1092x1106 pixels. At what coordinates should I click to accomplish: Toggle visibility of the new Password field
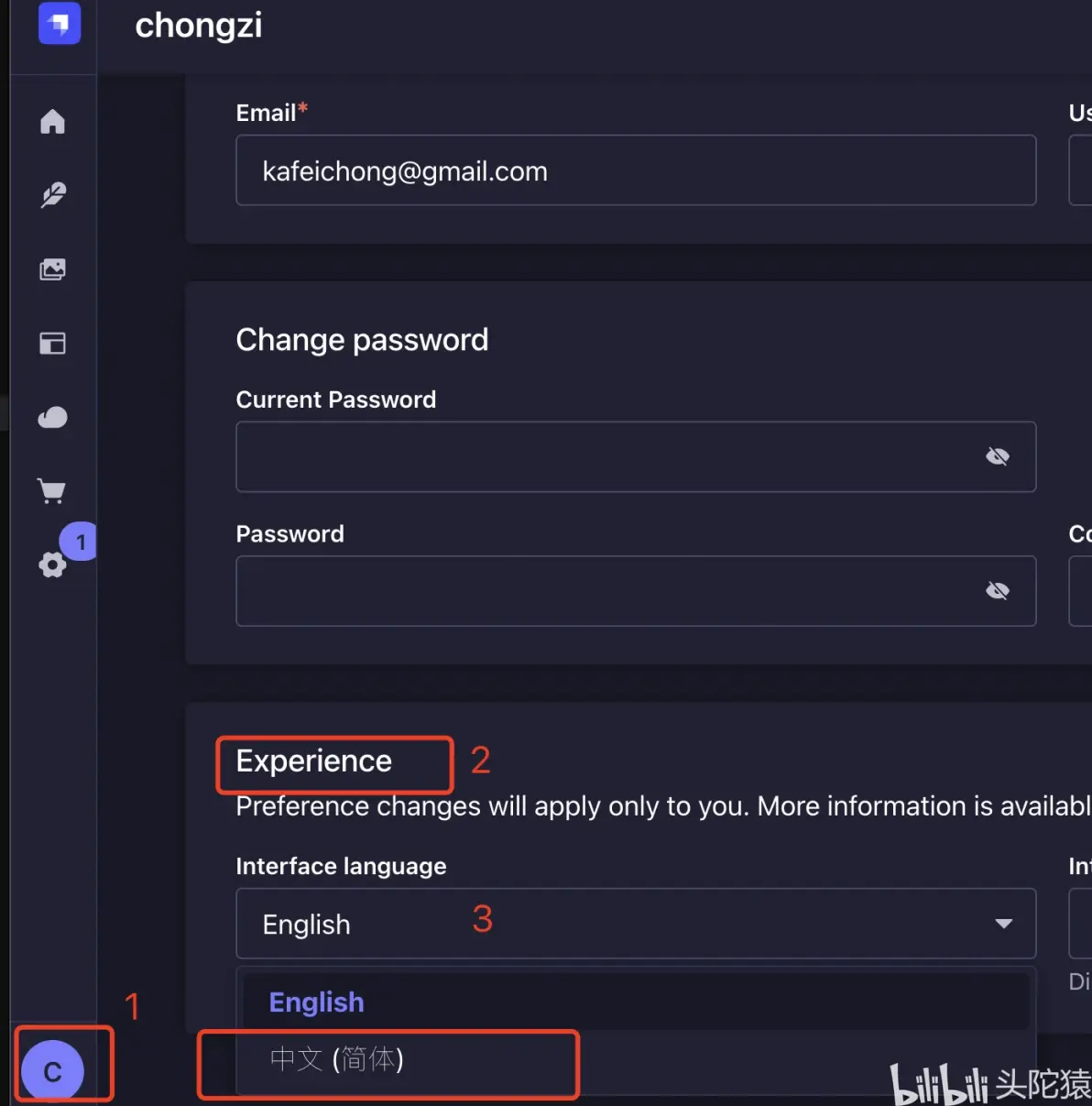[x=998, y=591]
